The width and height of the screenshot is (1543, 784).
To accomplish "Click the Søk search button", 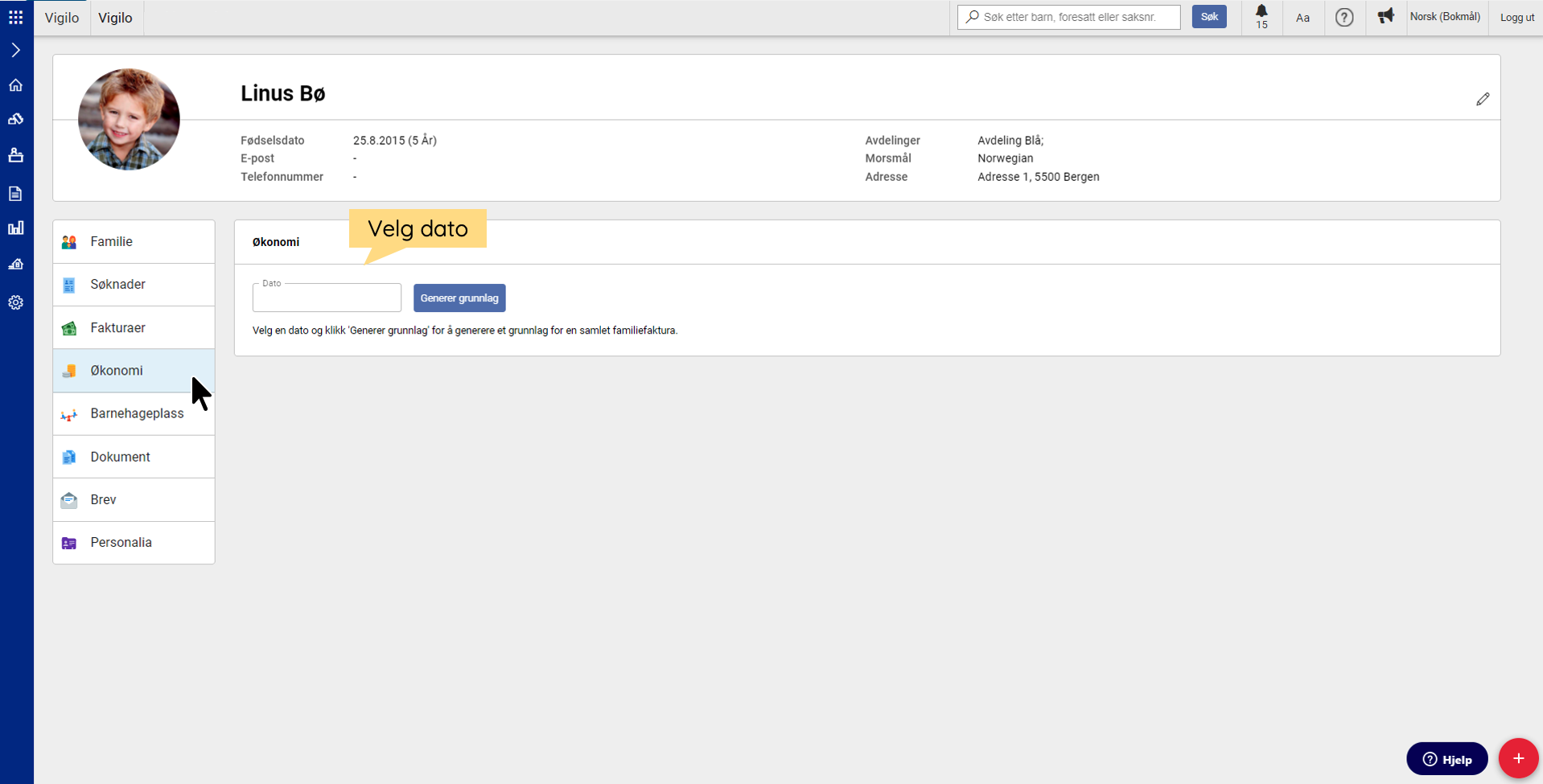I will coord(1208,17).
